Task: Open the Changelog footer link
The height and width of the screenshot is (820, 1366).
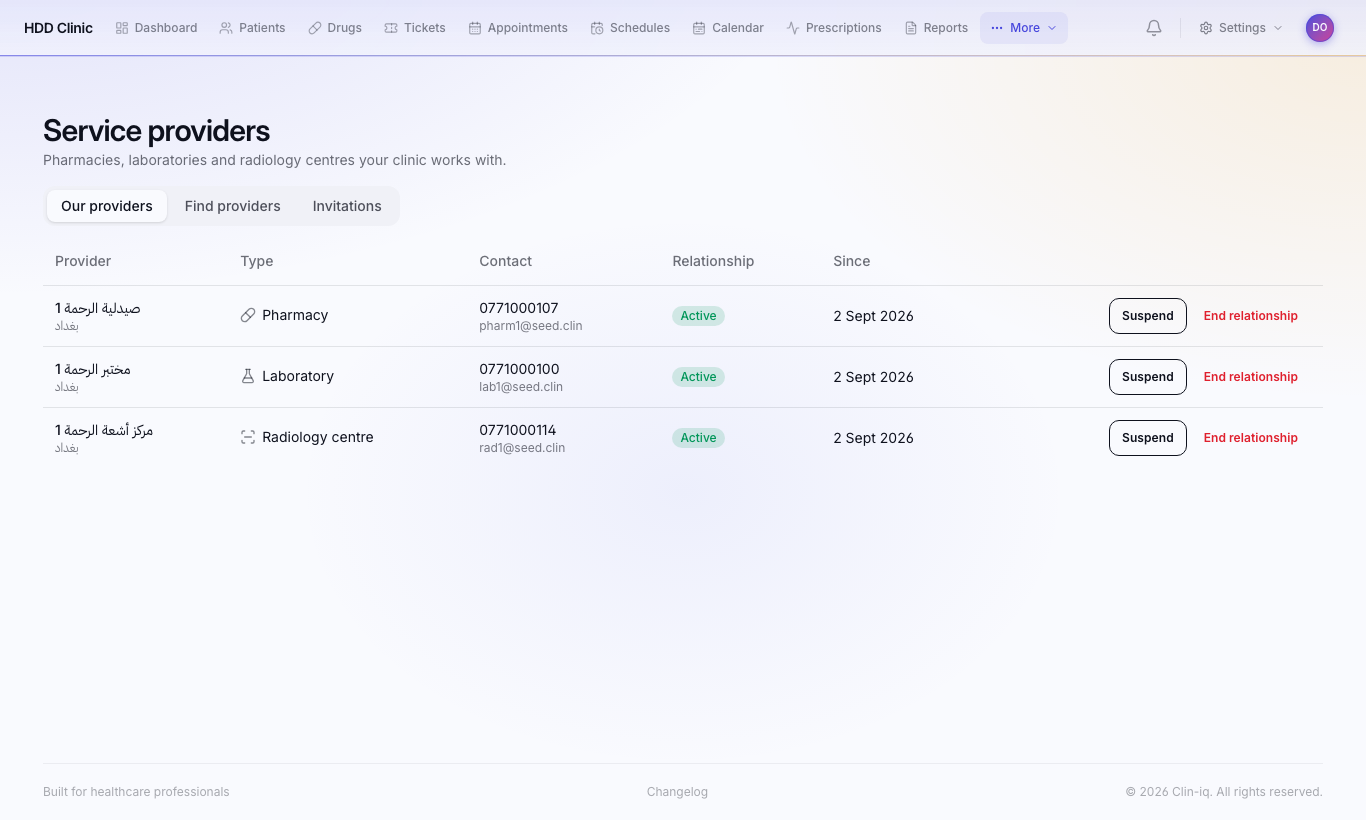Action: point(677,792)
